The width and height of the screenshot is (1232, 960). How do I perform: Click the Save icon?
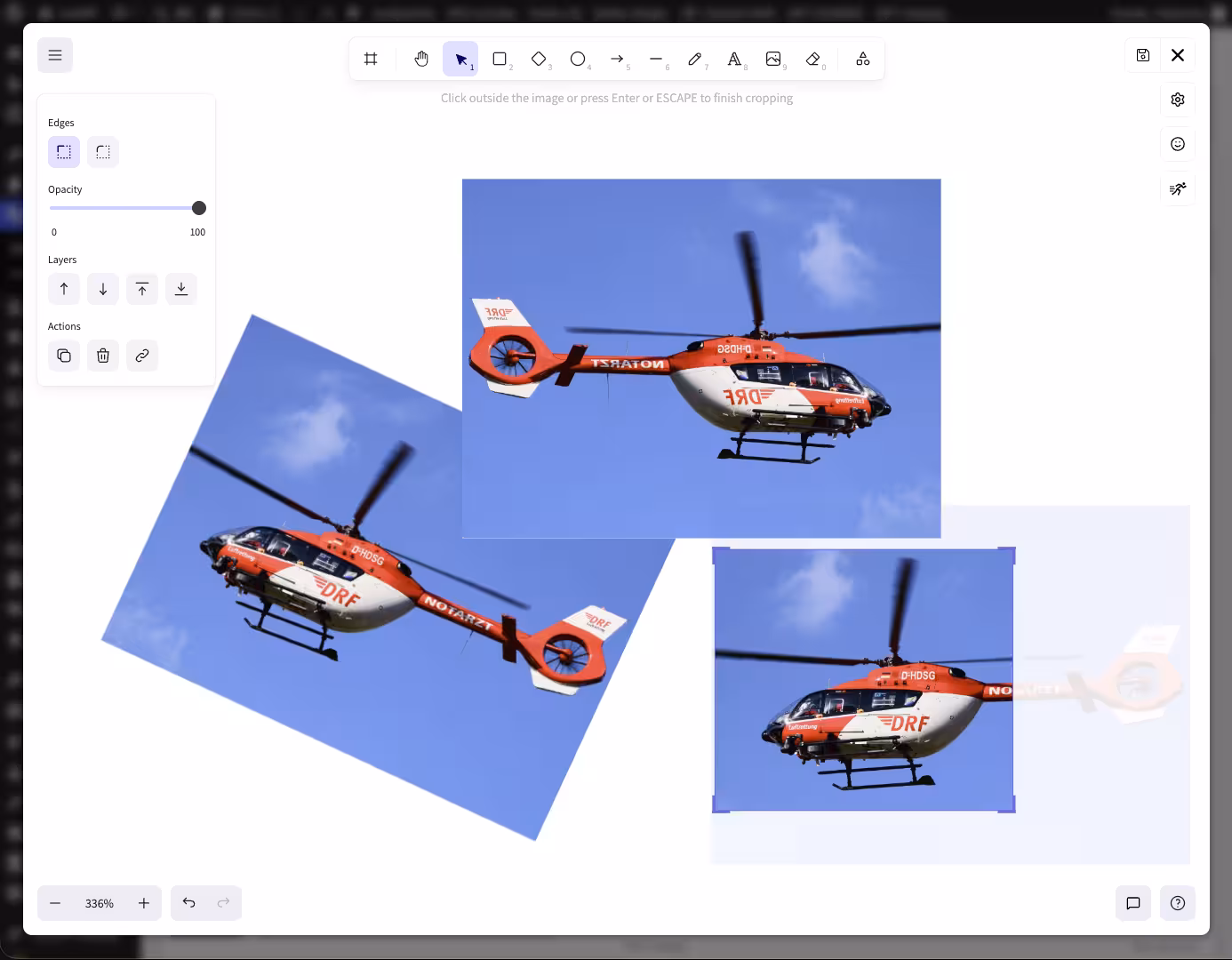[x=1143, y=55]
